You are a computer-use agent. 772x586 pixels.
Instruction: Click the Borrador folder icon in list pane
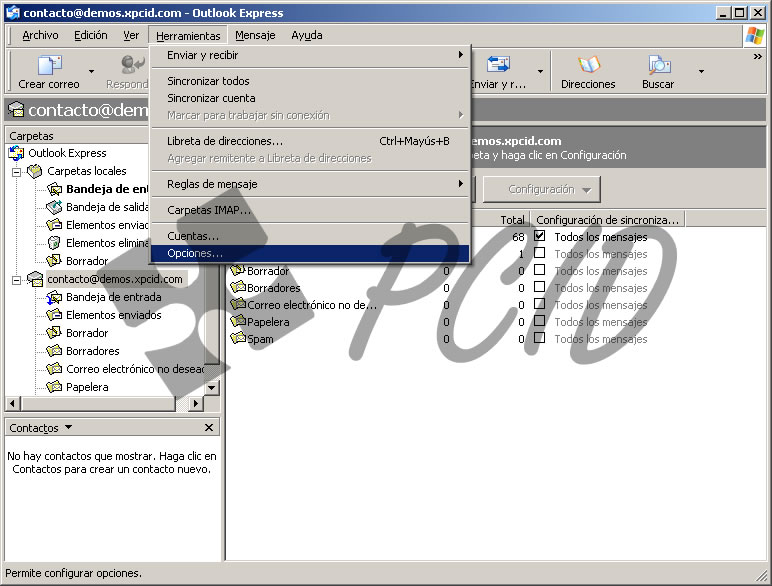tap(238, 270)
